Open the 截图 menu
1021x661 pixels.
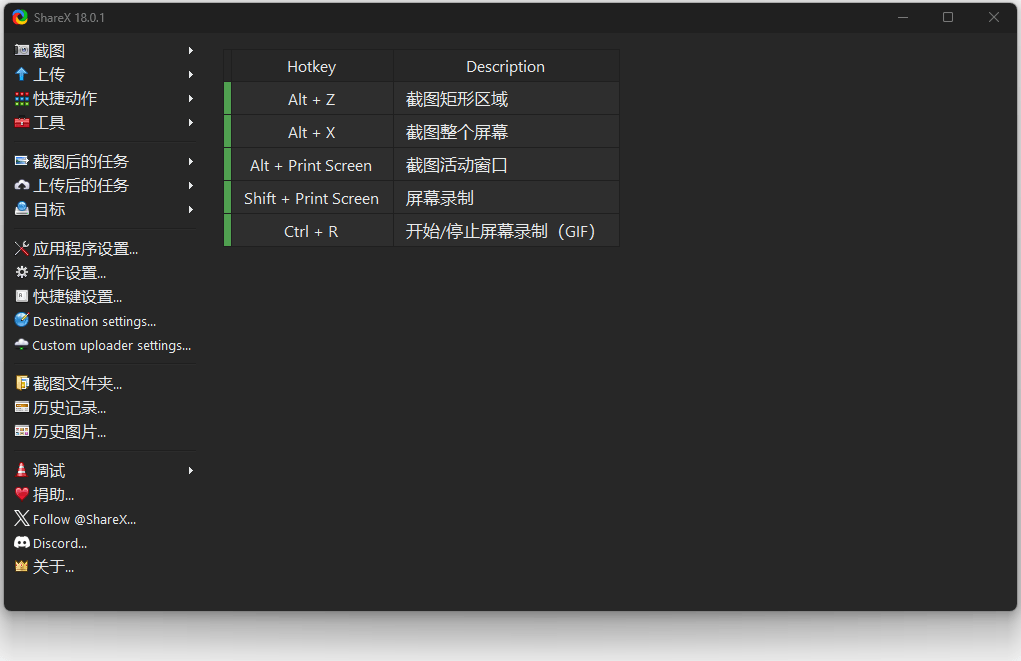[104, 51]
